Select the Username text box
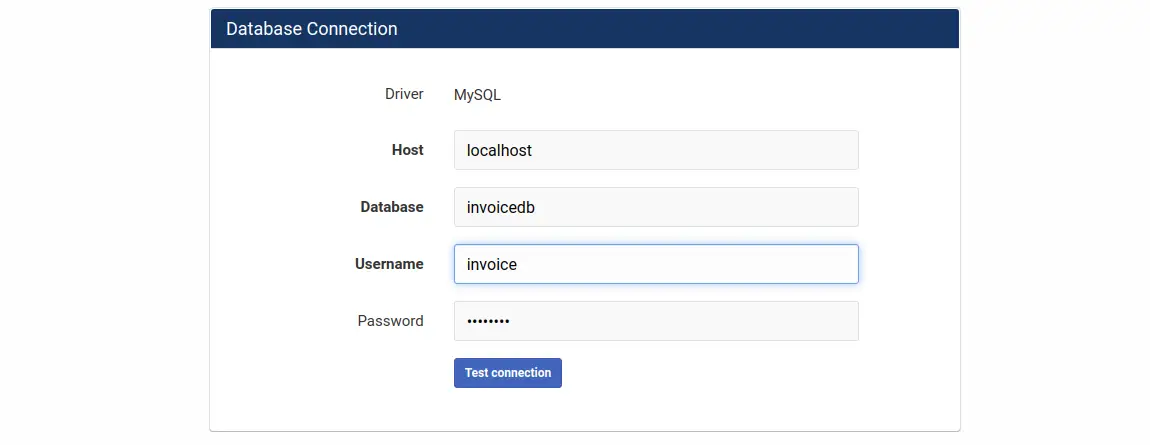The width and height of the screenshot is (1150, 445). pos(655,264)
